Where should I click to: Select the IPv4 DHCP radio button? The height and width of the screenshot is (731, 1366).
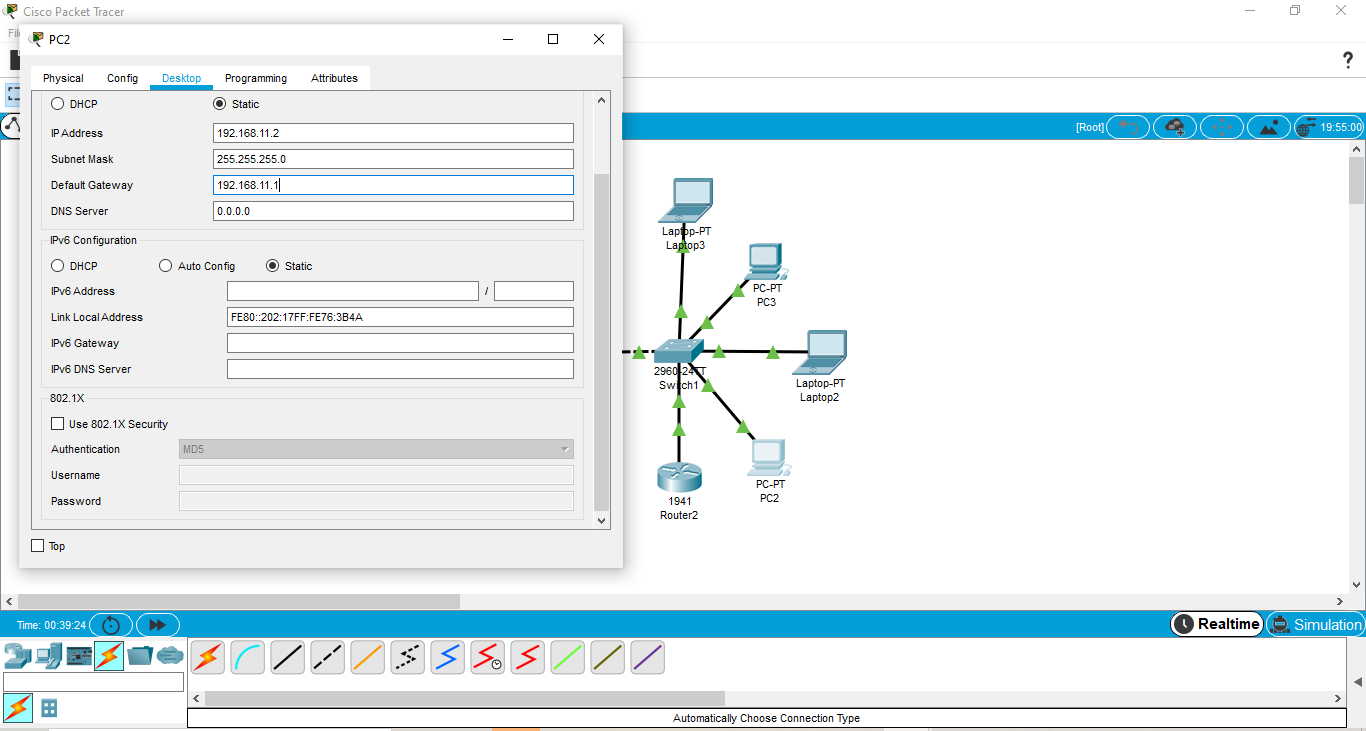[57, 104]
